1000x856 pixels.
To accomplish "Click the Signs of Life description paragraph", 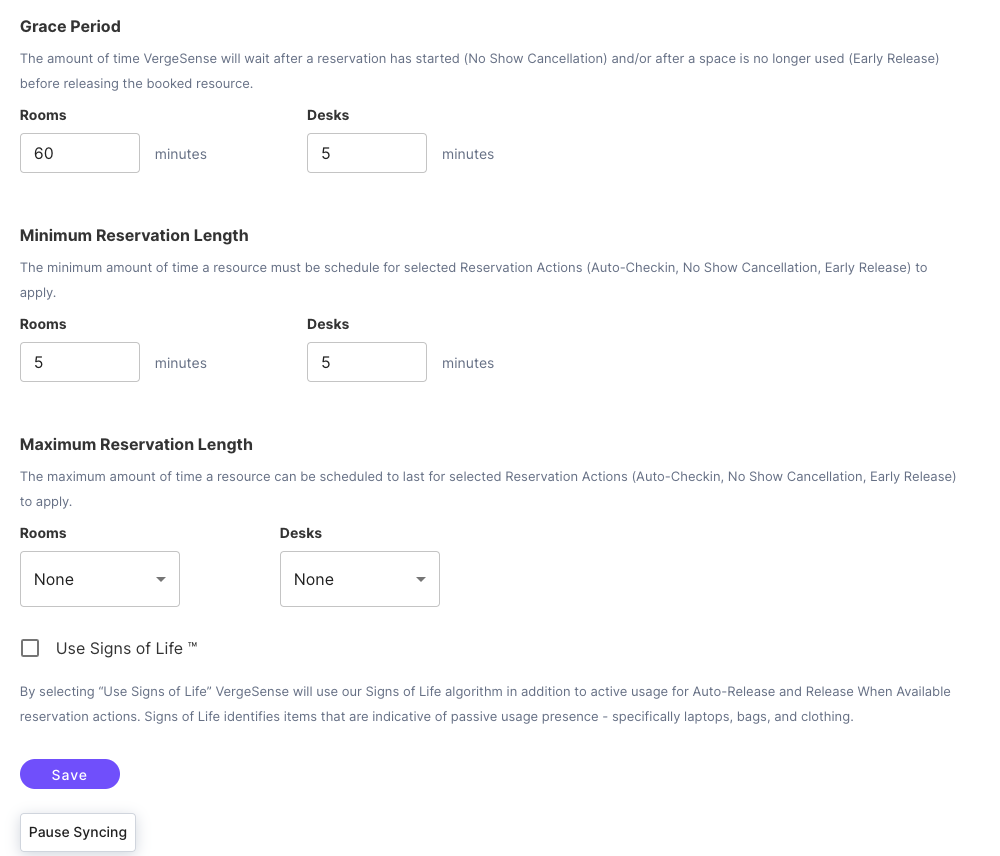I will pos(485,704).
